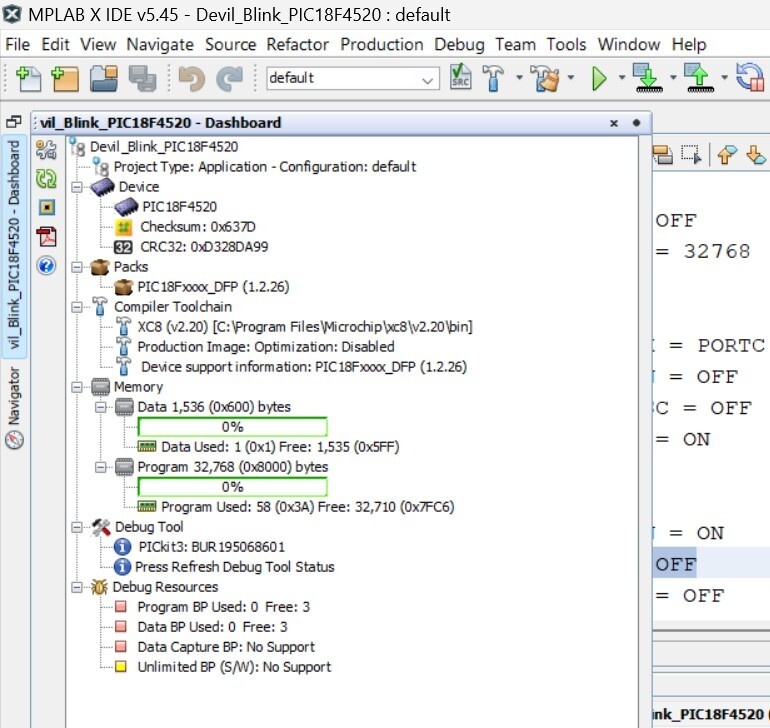
Task: Click the Navigator compass icon
Action: (x=14, y=440)
